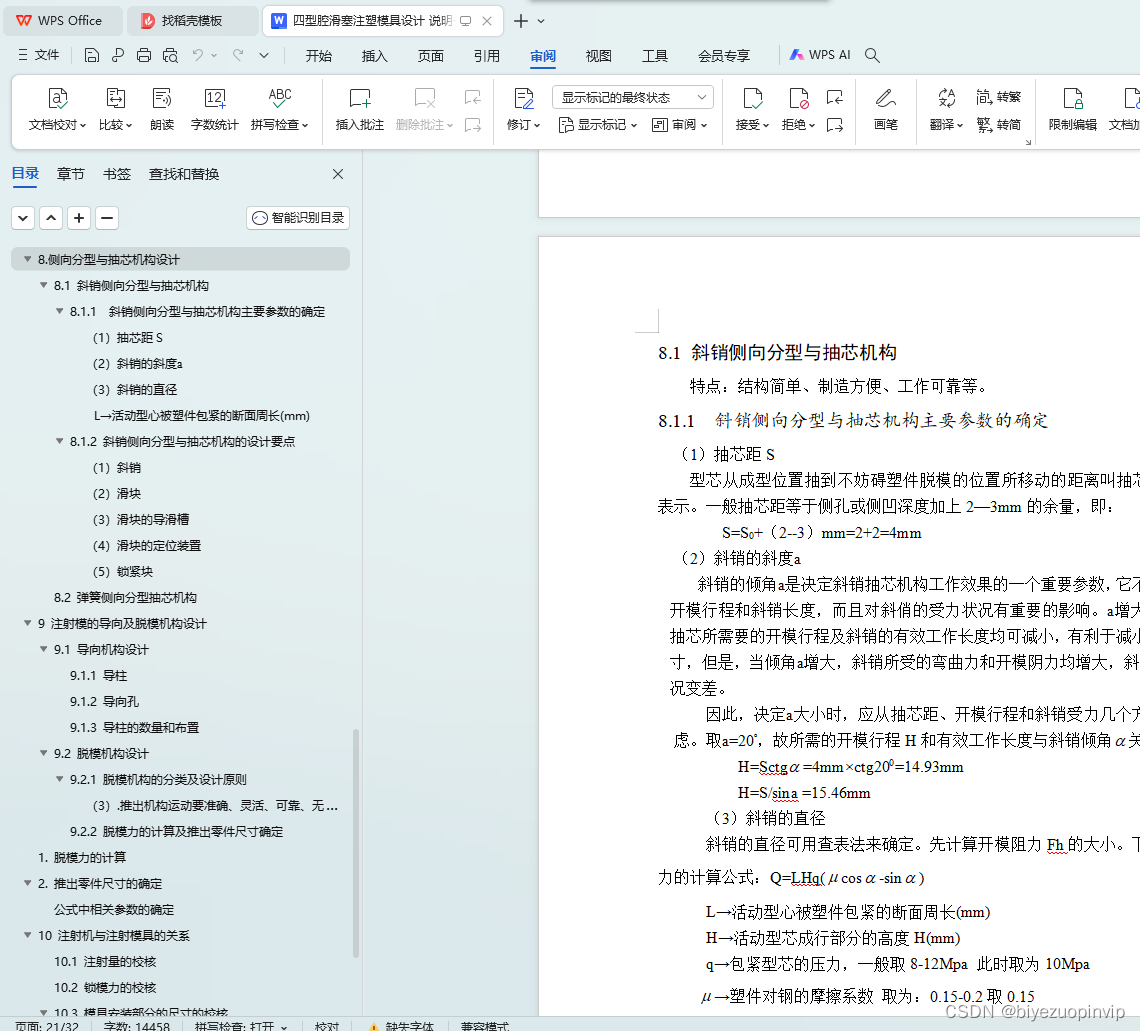This screenshot has height=1031, width=1140.
Task: Open the 显示标记的最终状态 dropdown
Action: [x=633, y=97]
